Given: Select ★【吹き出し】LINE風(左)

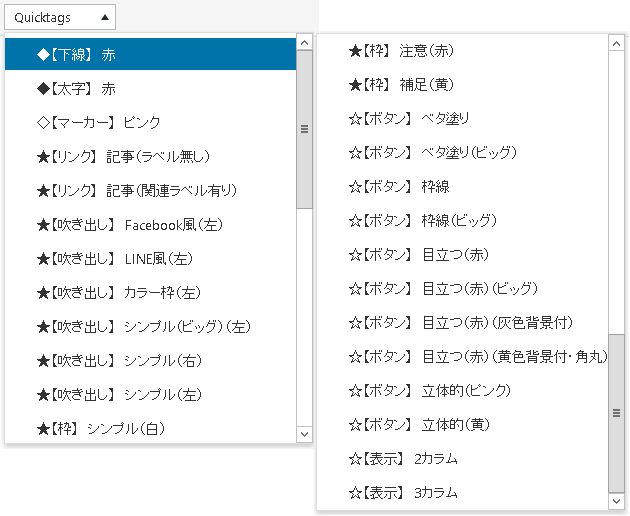Looking at the screenshot, I should pyautogui.click(x=151, y=258).
